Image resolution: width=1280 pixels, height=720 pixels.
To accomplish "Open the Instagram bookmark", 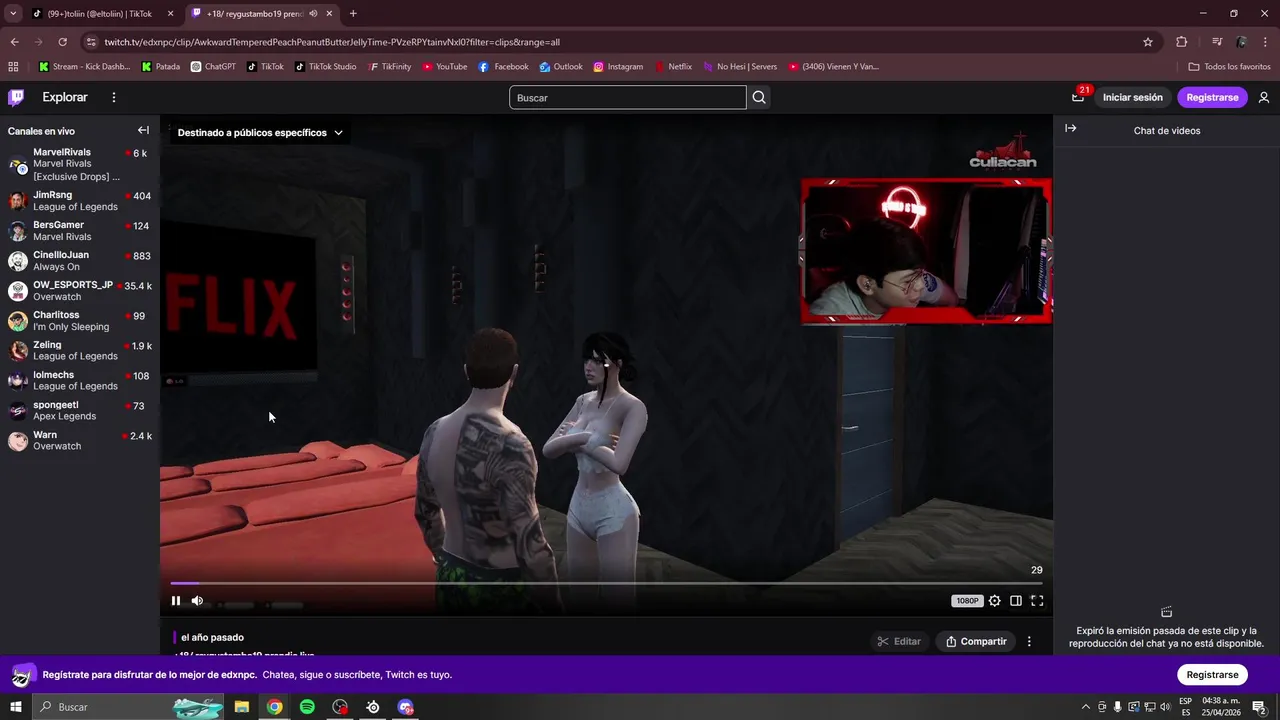I will point(618,67).
